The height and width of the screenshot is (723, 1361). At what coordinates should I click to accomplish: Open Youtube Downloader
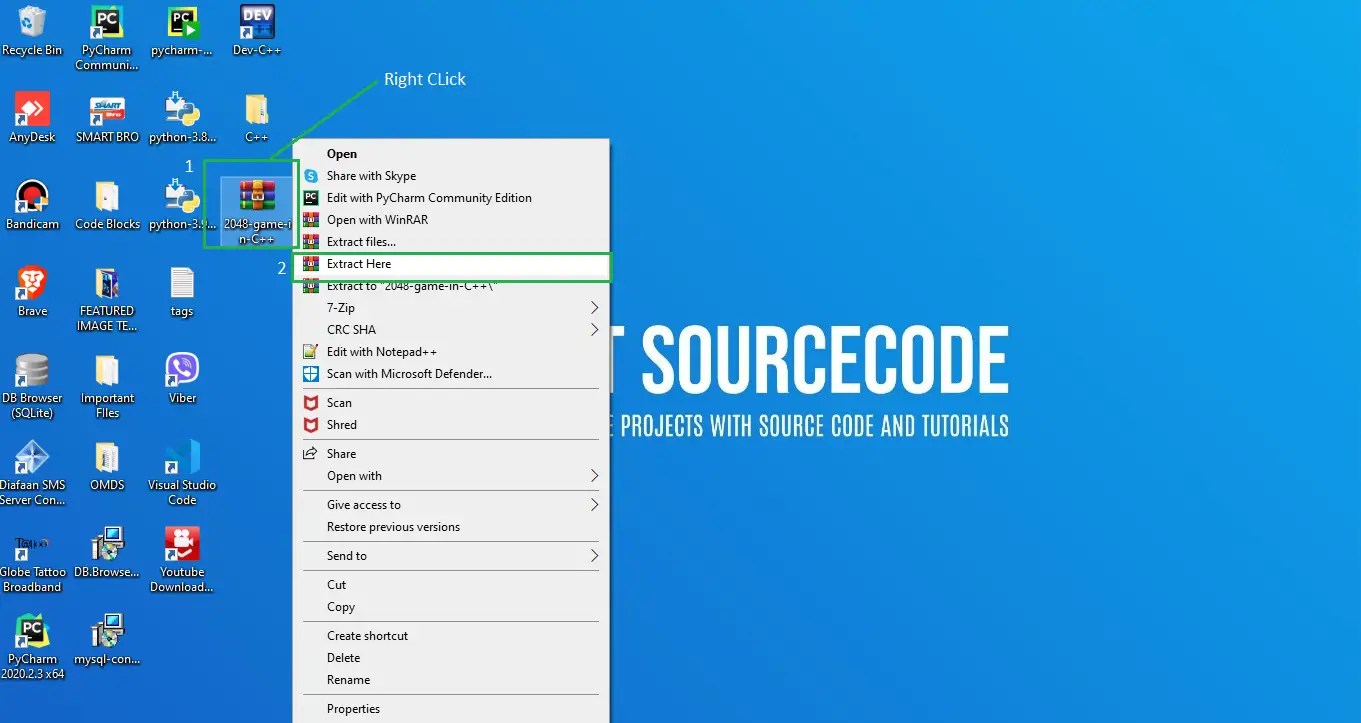(x=181, y=545)
